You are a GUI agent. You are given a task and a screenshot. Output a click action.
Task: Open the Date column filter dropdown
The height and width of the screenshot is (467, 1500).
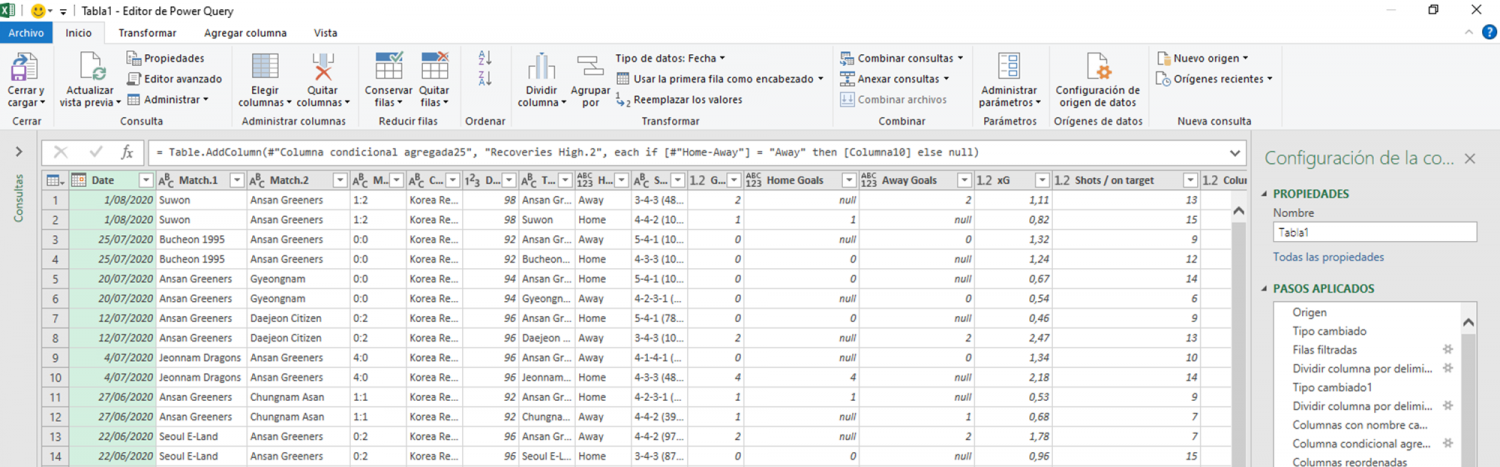(x=146, y=181)
